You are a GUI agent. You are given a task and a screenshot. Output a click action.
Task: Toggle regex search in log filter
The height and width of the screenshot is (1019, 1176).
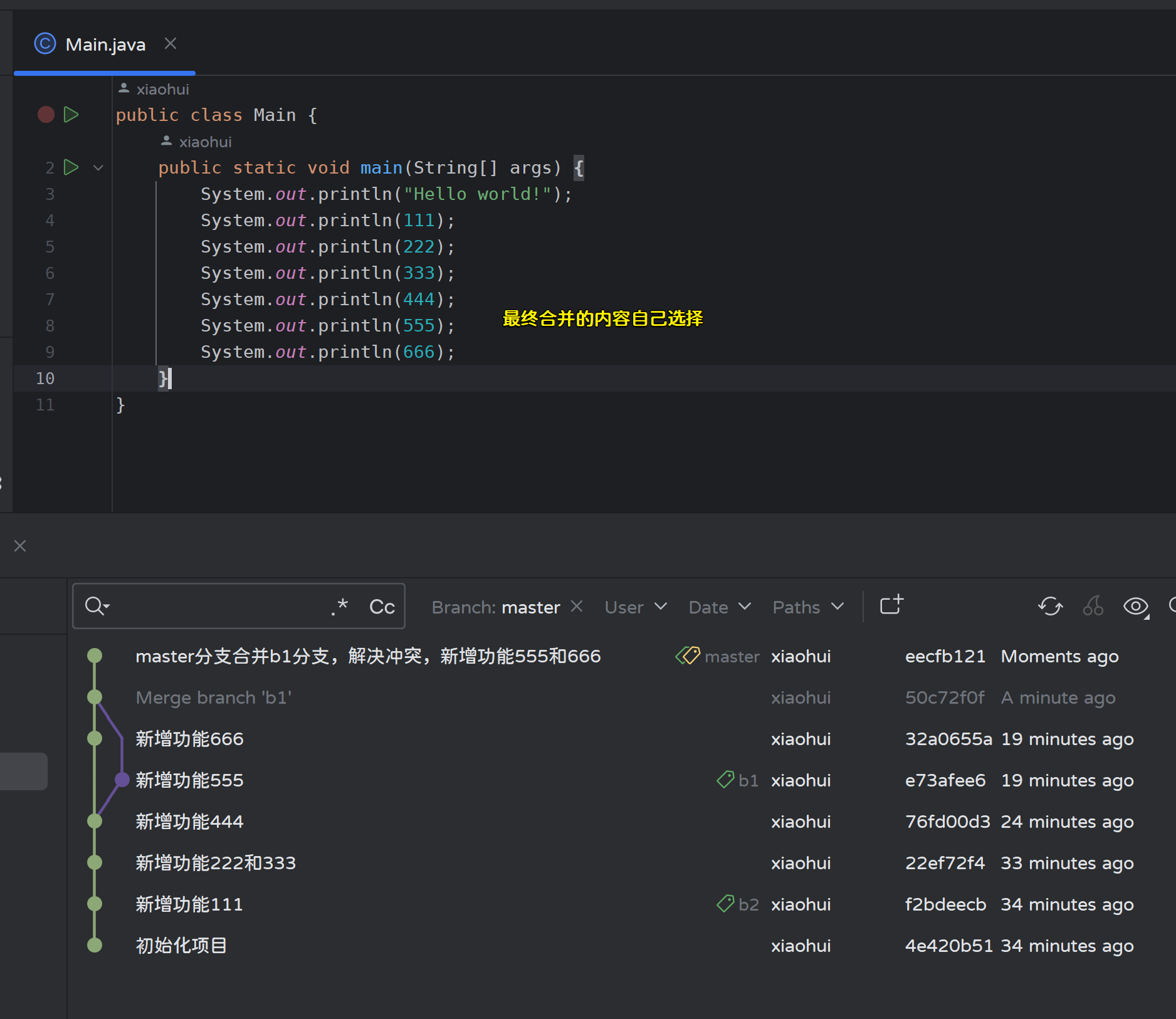pyautogui.click(x=339, y=607)
